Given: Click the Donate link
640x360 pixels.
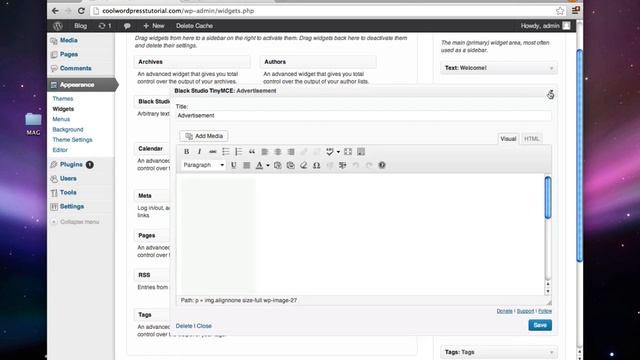Looking at the screenshot, I should coord(504,311).
